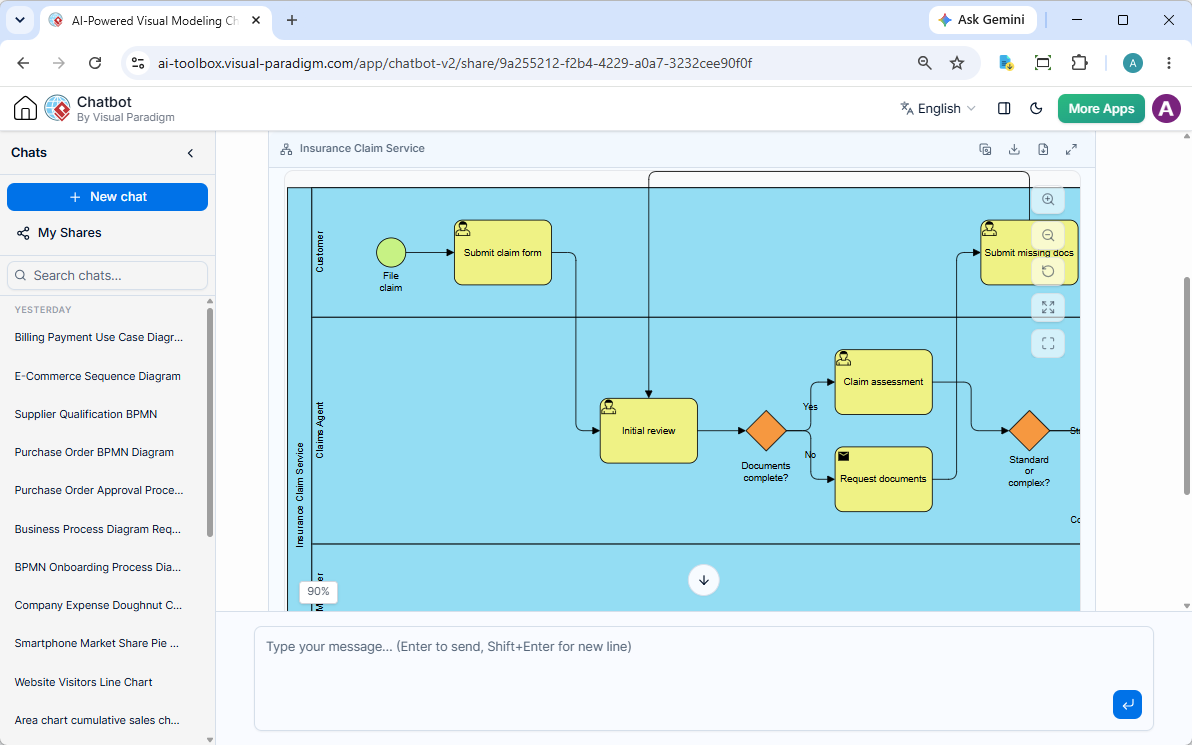Switch to dark mode with moon icon

tap(1036, 109)
